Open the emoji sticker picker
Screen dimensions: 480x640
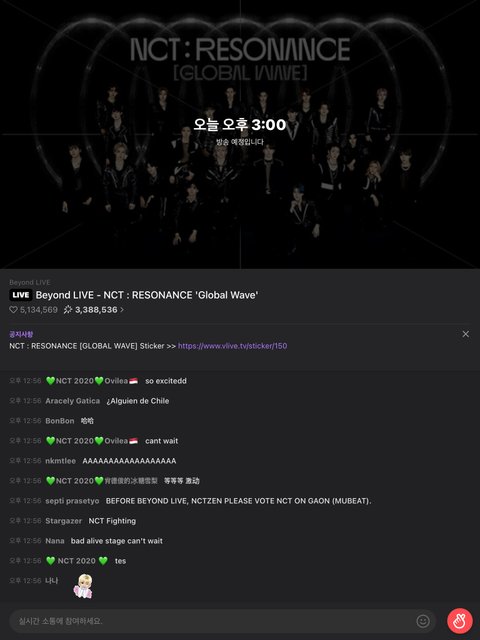pos(423,621)
